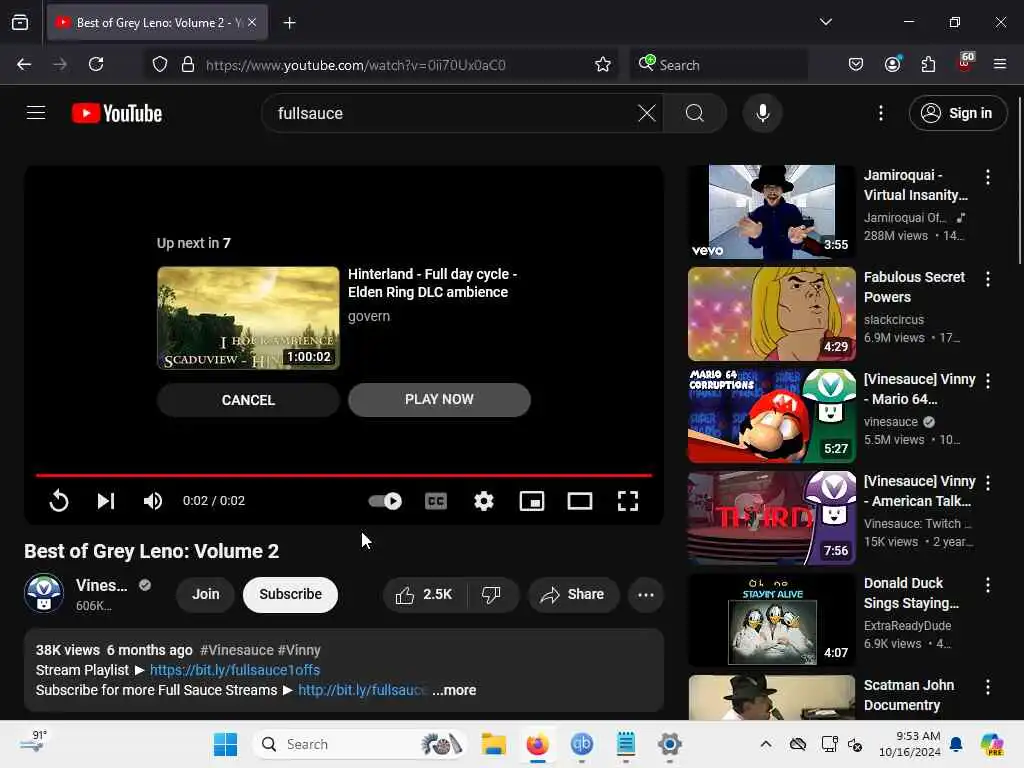Screen dimensions: 1024x768
Task: Click the YouTube search magnifier button
Action: pos(695,113)
